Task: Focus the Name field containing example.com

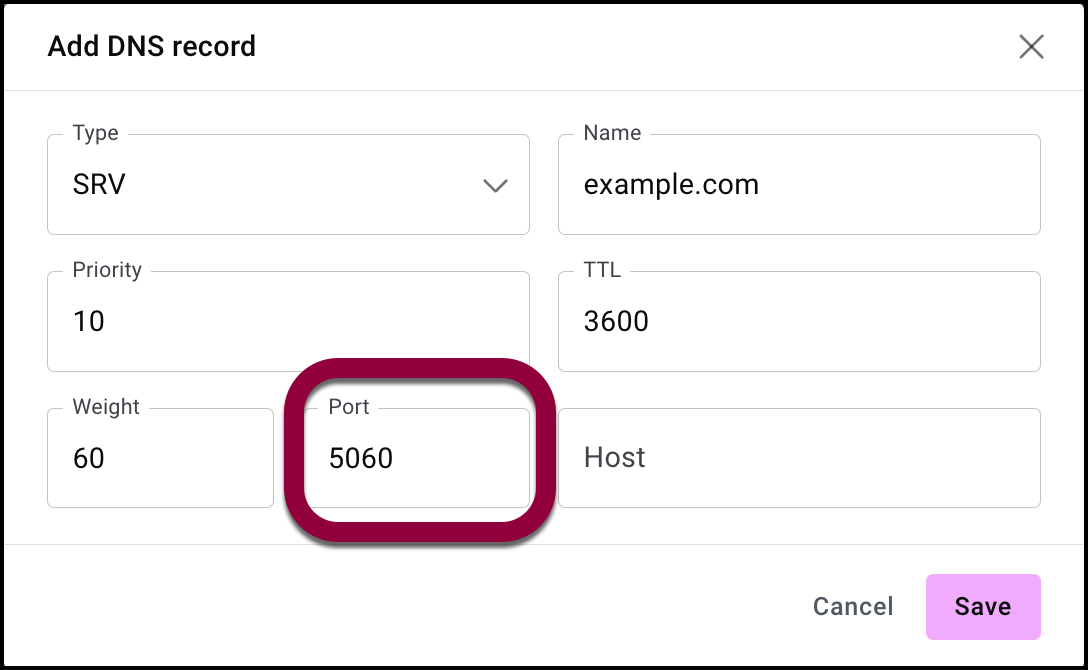Action: click(798, 185)
